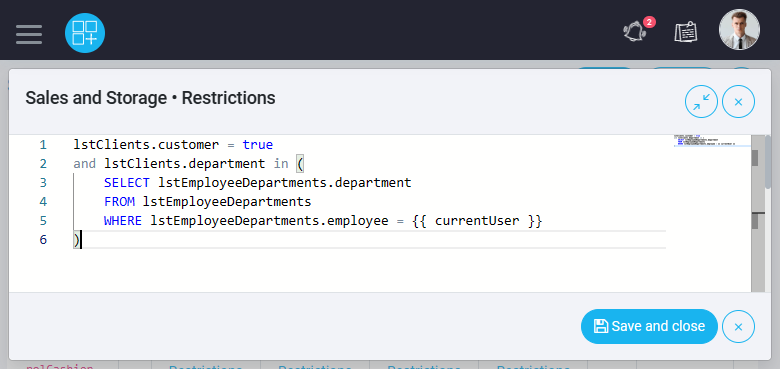Click the SELECT keyword on line 3
The width and height of the screenshot is (780, 369).
127,183
